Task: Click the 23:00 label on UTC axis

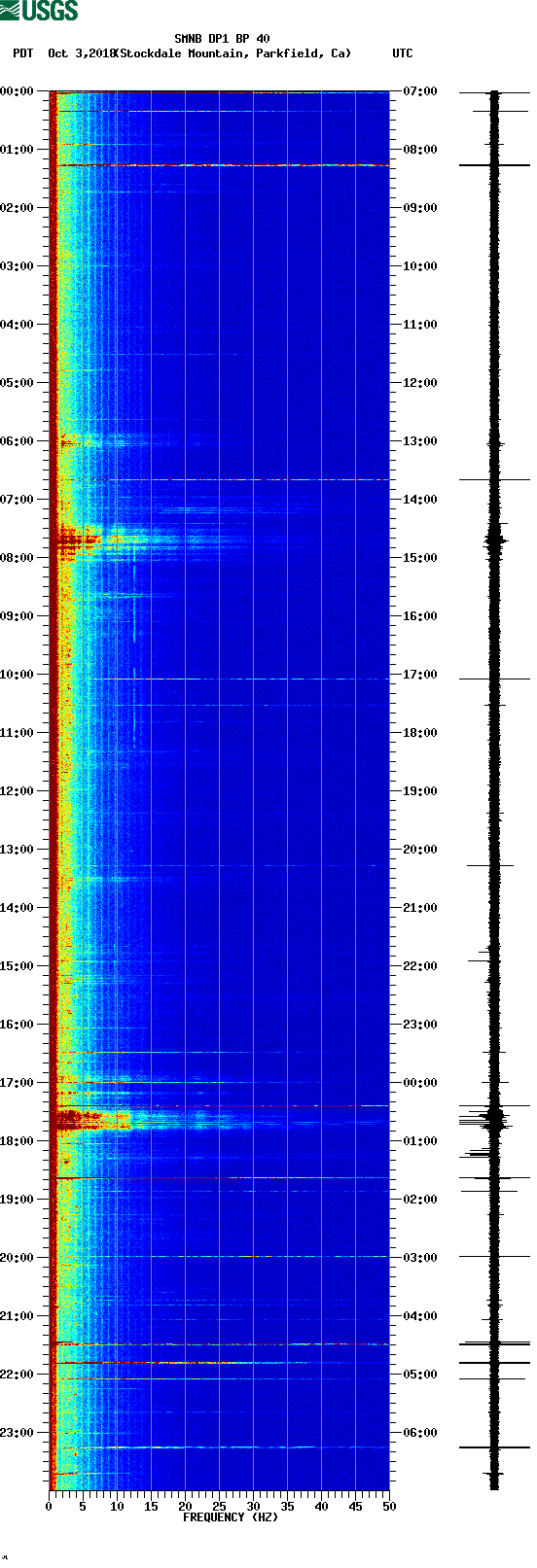Action: [420, 1025]
